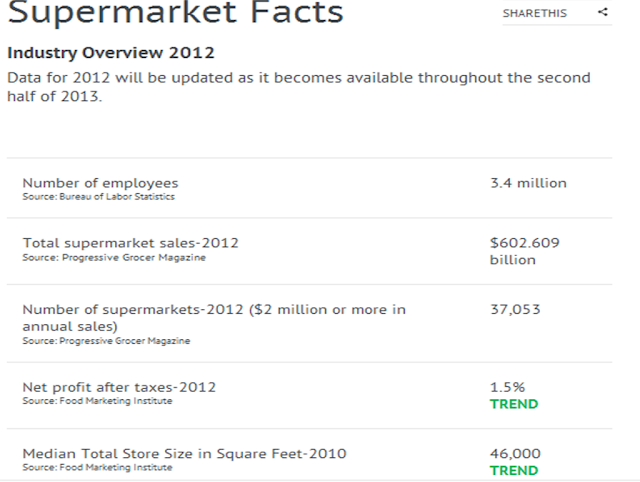Click the Total supermarket sales-2012 label

[x=130, y=242]
